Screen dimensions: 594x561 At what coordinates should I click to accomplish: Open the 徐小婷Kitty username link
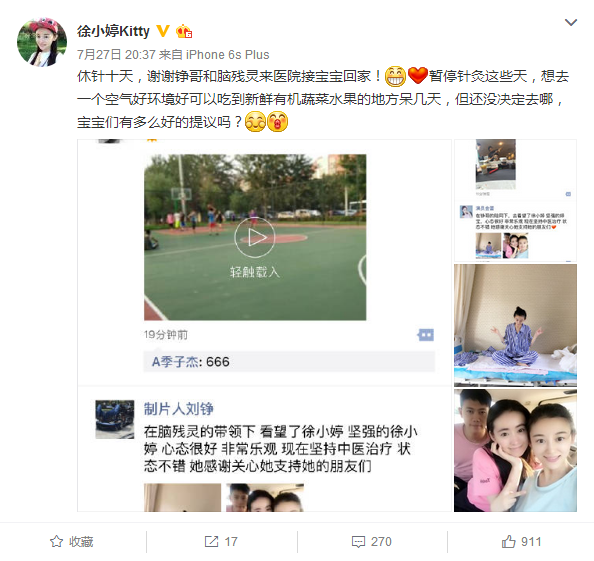(x=113, y=31)
